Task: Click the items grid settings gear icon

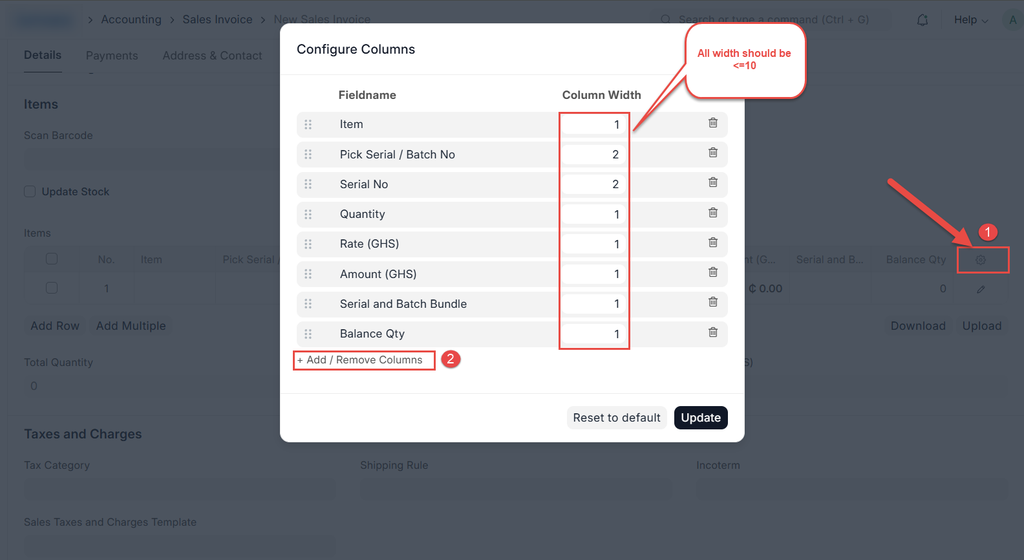Action: (x=981, y=260)
